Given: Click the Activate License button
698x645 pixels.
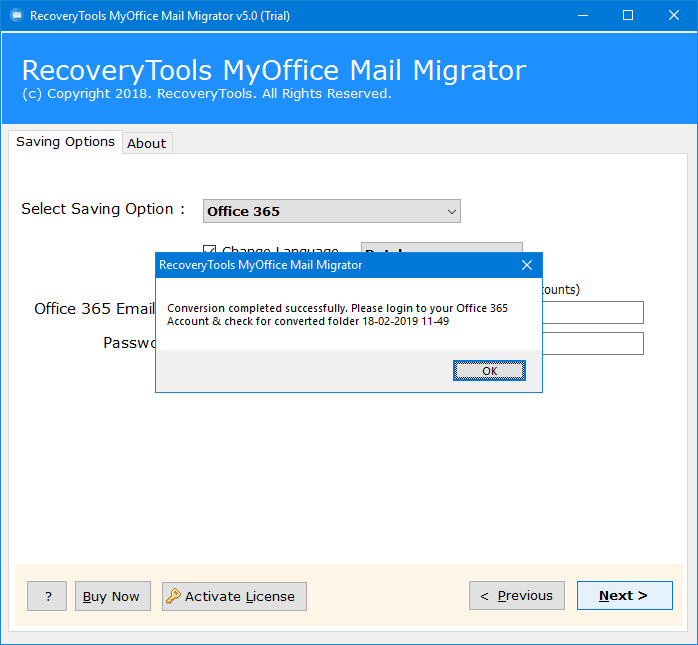Looking at the screenshot, I should pos(234,596).
